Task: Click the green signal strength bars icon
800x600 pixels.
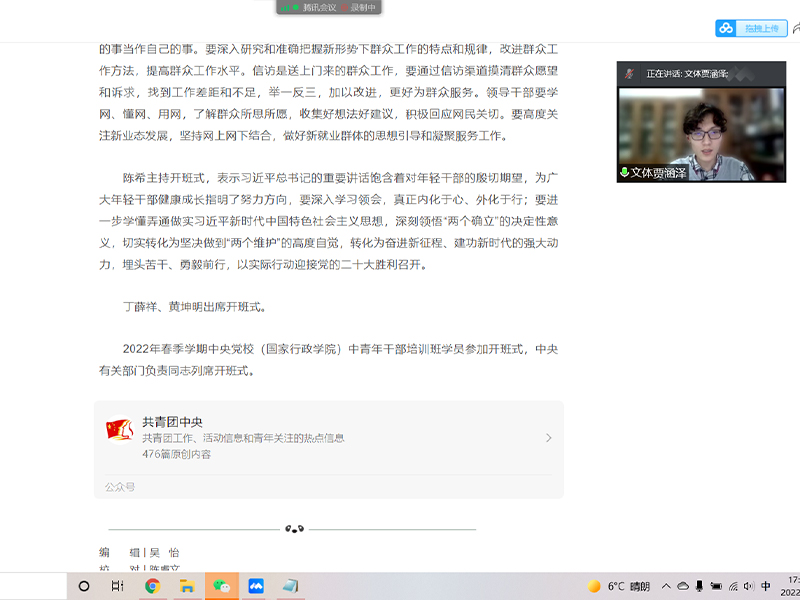Action: tap(285, 8)
